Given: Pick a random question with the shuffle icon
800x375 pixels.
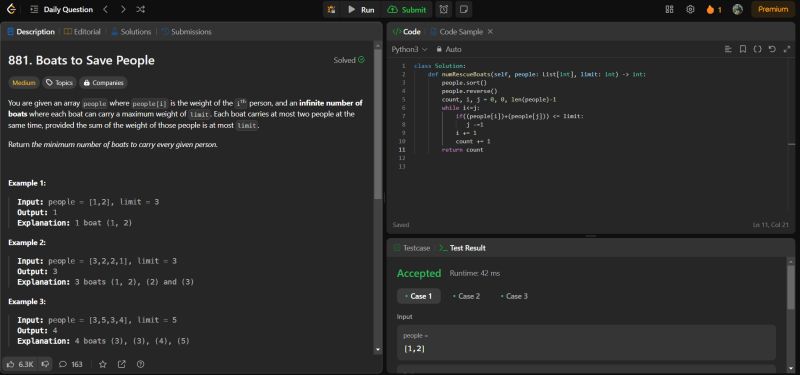Looking at the screenshot, I should [x=141, y=9].
